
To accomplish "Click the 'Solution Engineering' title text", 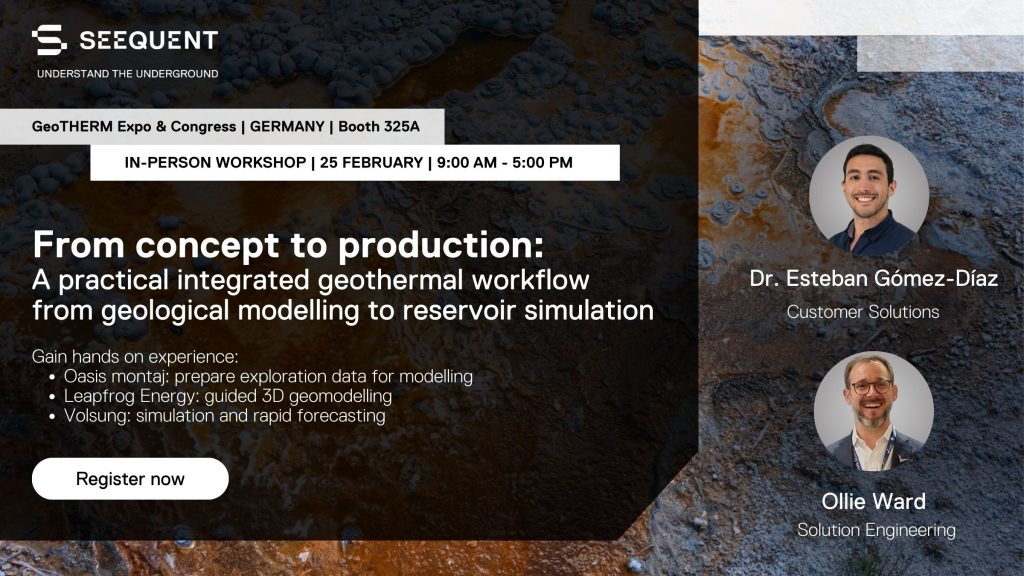I will tap(876, 530).
